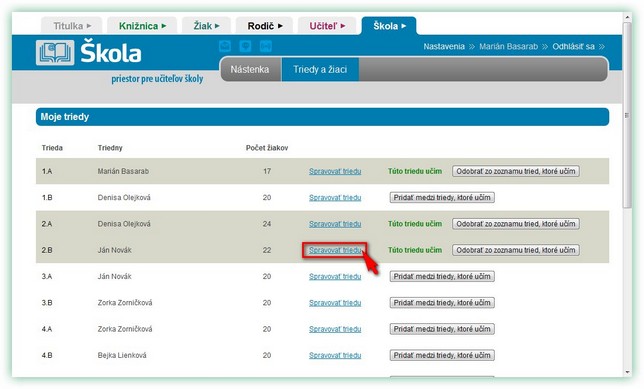Go to the Učiteľ tab
Image resolution: width=644 pixels, height=389 pixels.
point(327,26)
